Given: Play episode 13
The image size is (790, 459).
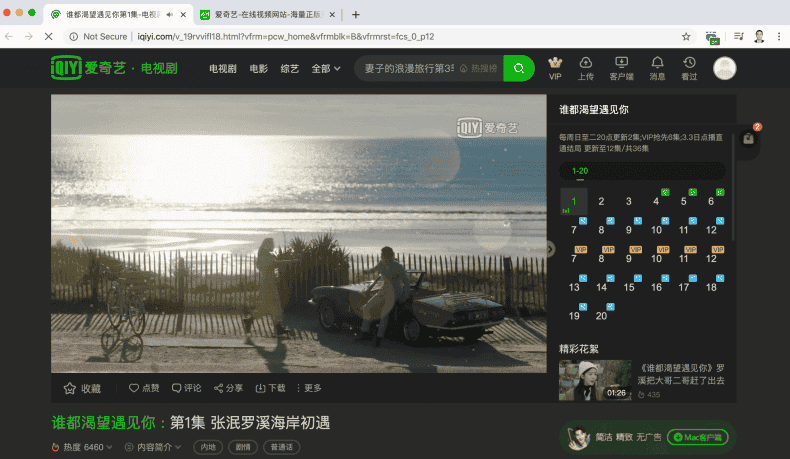Looking at the screenshot, I should (x=574, y=287).
